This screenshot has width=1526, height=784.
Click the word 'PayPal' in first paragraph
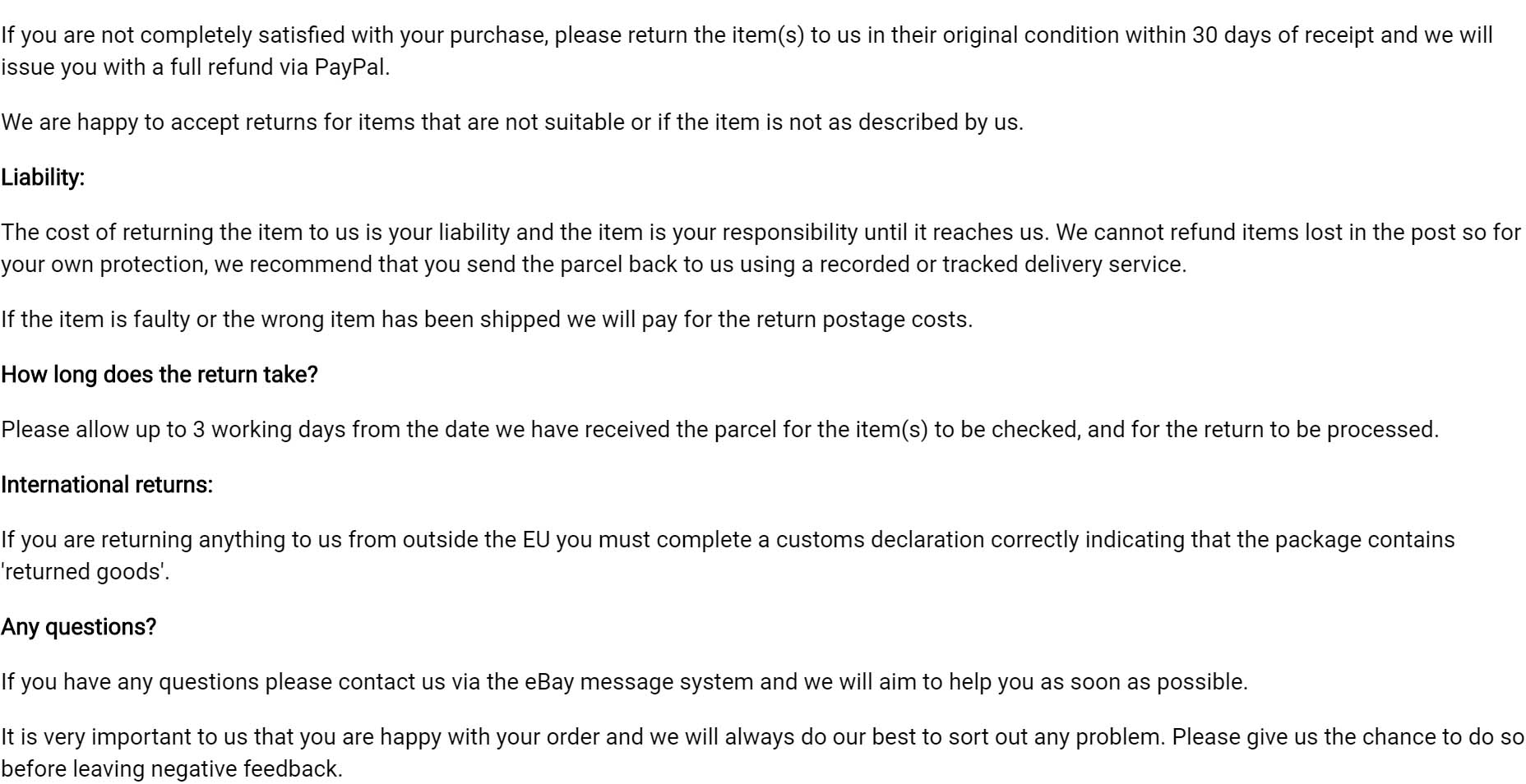(x=349, y=67)
